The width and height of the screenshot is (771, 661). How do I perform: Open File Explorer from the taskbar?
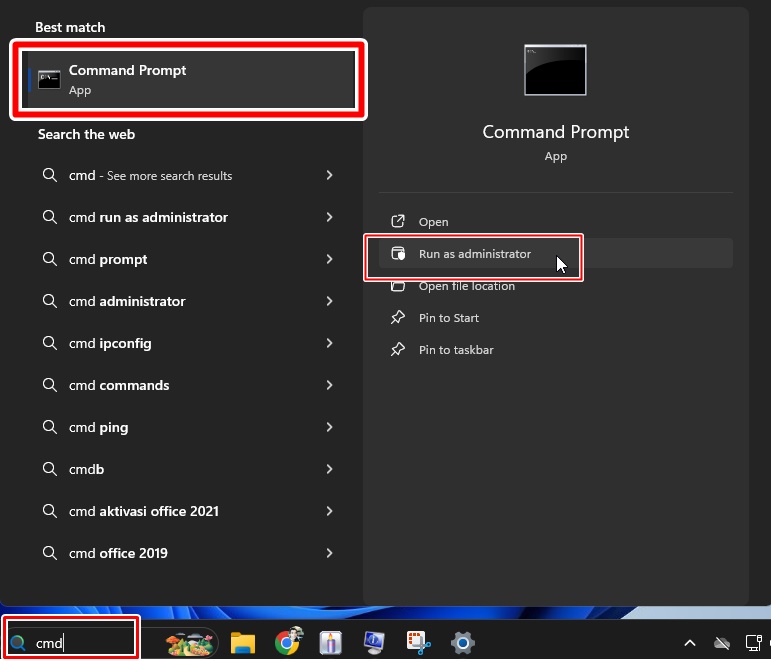[x=243, y=642]
